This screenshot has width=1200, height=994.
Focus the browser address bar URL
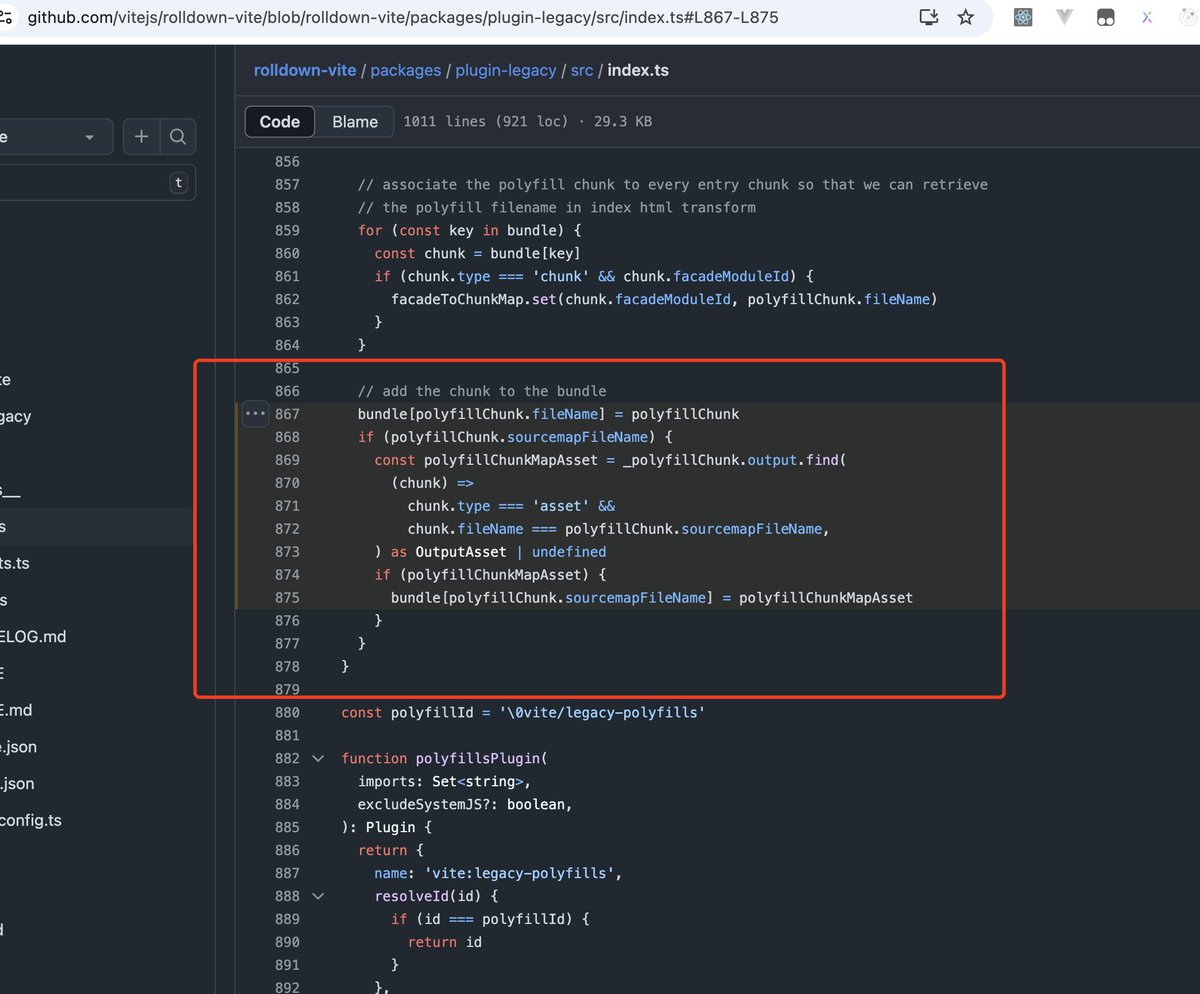(x=403, y=17)
